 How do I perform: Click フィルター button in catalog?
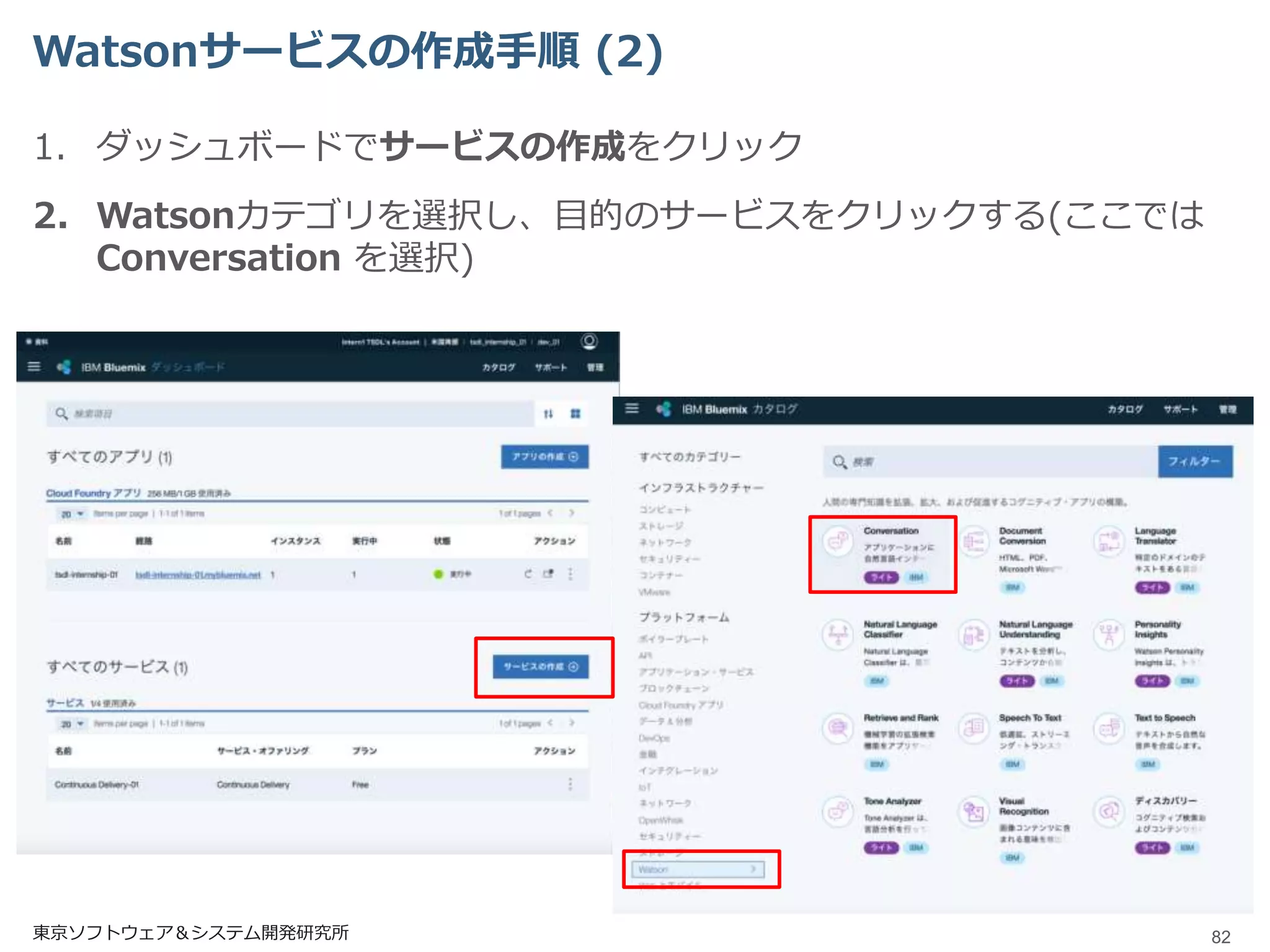pyautogui.click(x=1195, y=461)
